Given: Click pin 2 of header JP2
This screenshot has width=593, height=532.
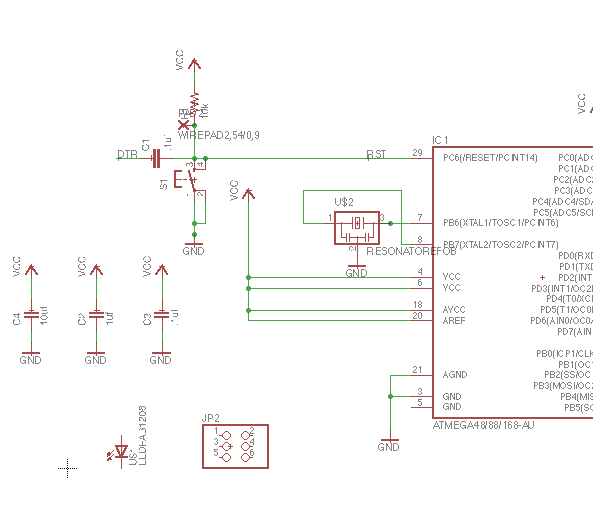Looking at the screenshot, I should click(x=245, y=436).
